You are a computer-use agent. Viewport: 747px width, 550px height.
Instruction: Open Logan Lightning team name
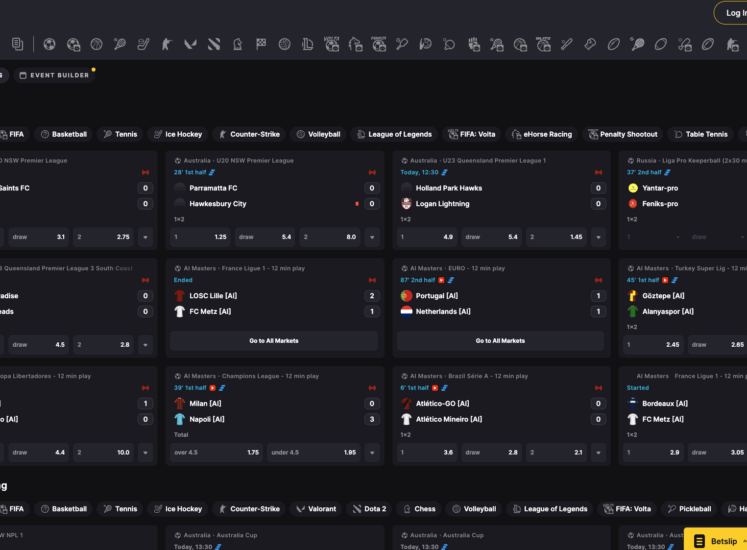(x=443, y=204)
